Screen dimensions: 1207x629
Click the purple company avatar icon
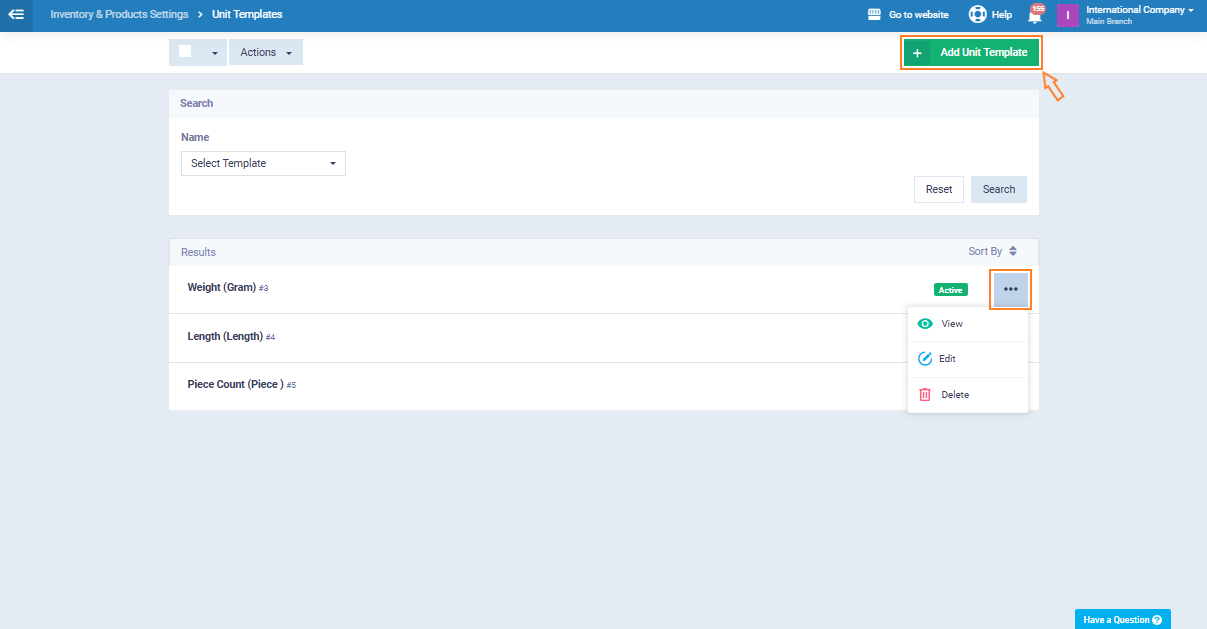click(x=1068, y=15)
